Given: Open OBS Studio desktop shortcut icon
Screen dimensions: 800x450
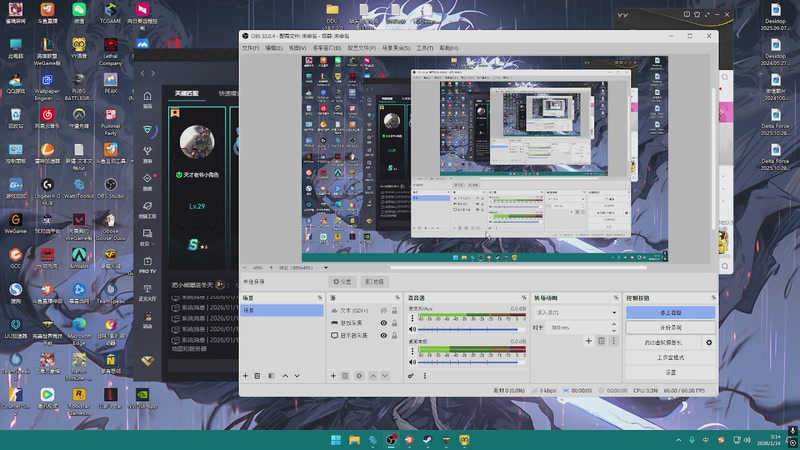Looking at the screenshot, I should pyautogui.click(x=112, y=183).
